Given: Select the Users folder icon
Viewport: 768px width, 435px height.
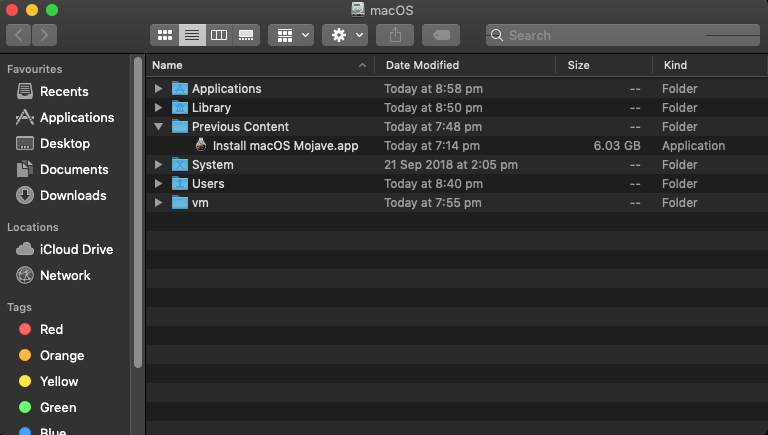Looking at the screenshot, I should coord(180,184).
